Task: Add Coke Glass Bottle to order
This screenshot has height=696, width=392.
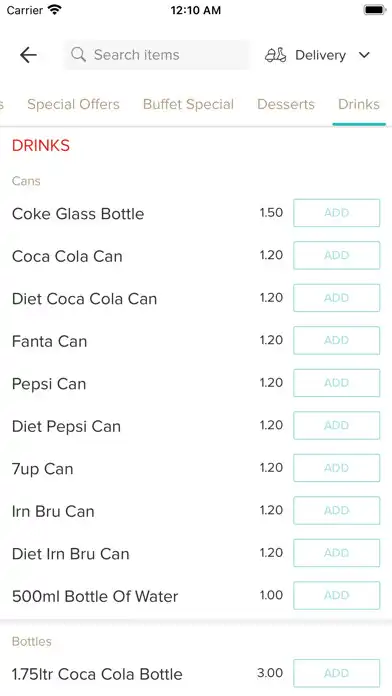Action: (x=337, y=213)
